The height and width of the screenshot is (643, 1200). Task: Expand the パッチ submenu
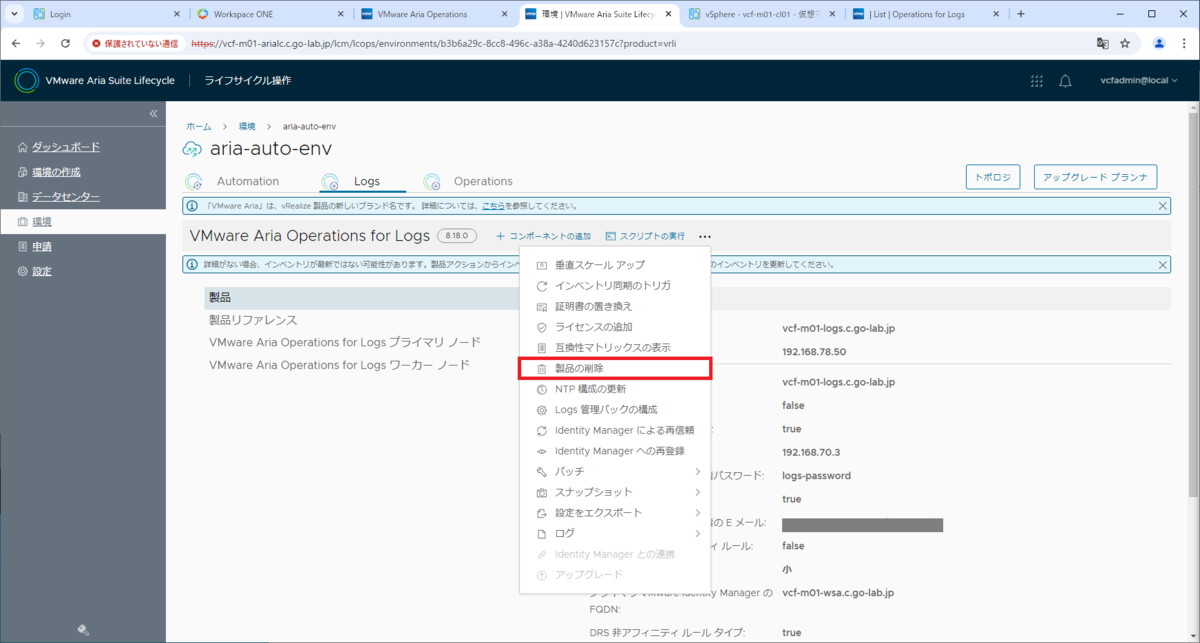615,471
